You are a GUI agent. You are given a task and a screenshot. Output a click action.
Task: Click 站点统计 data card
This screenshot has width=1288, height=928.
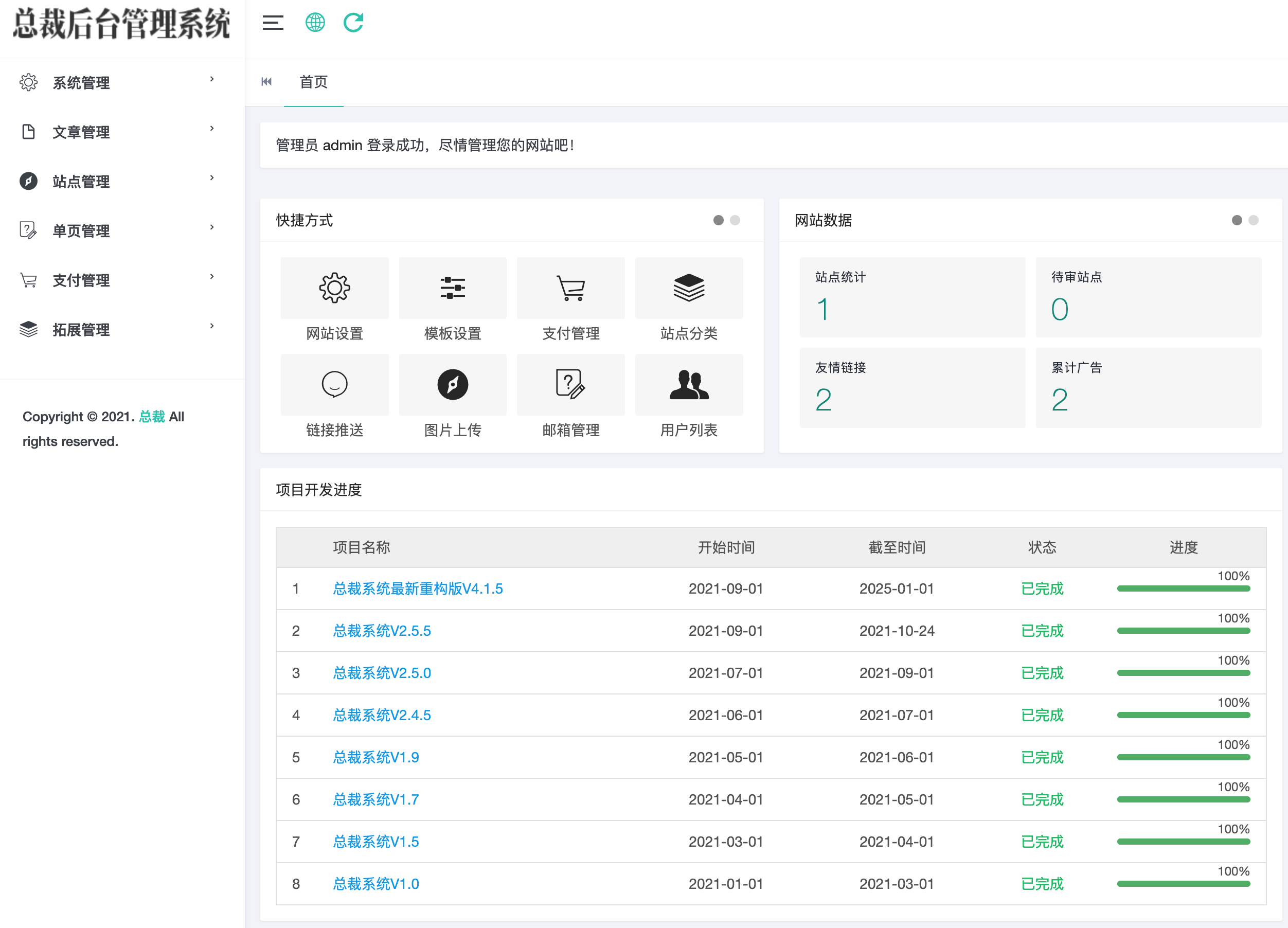point(913,297)
